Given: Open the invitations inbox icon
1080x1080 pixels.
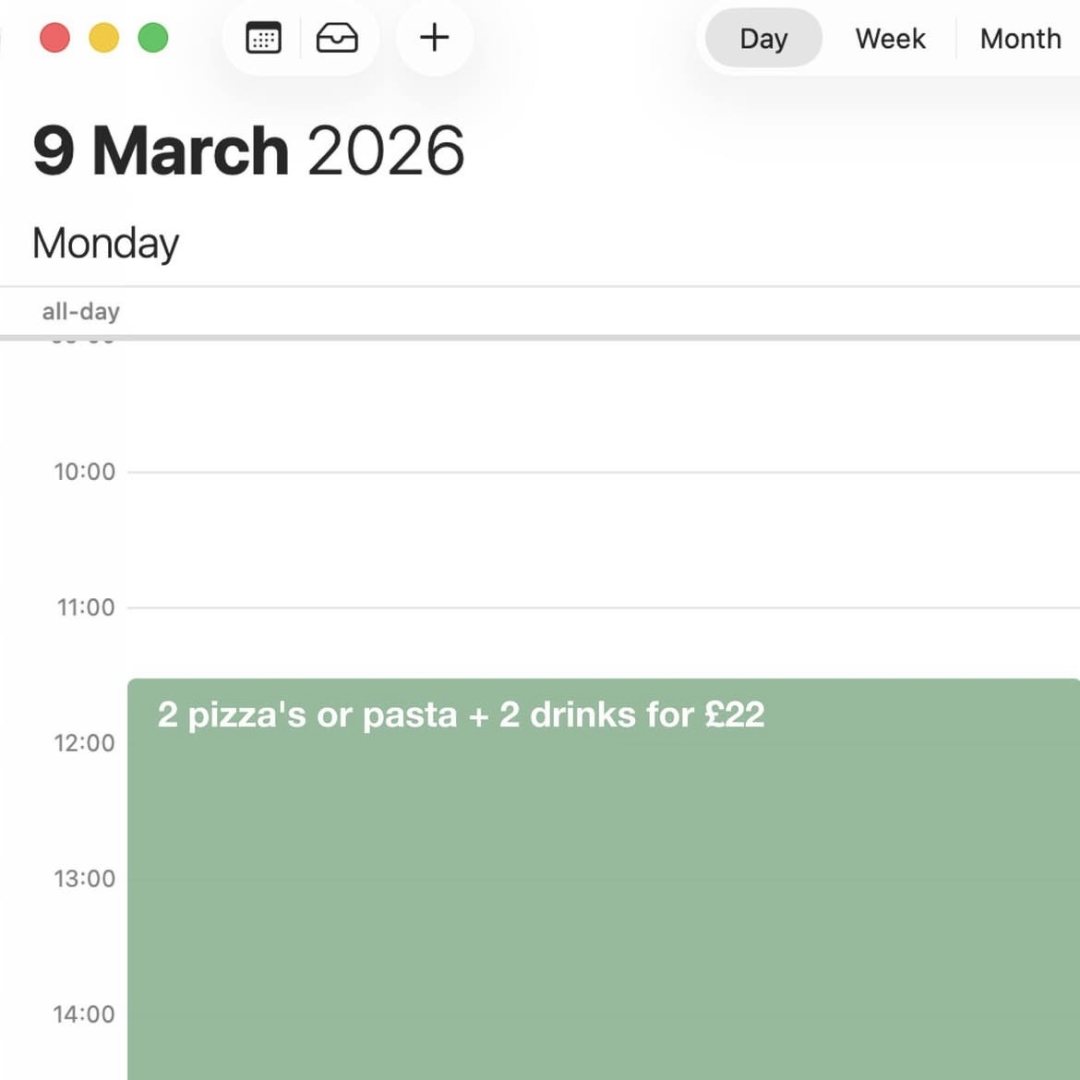Looking at the screenshot, I should pos(337,38).
